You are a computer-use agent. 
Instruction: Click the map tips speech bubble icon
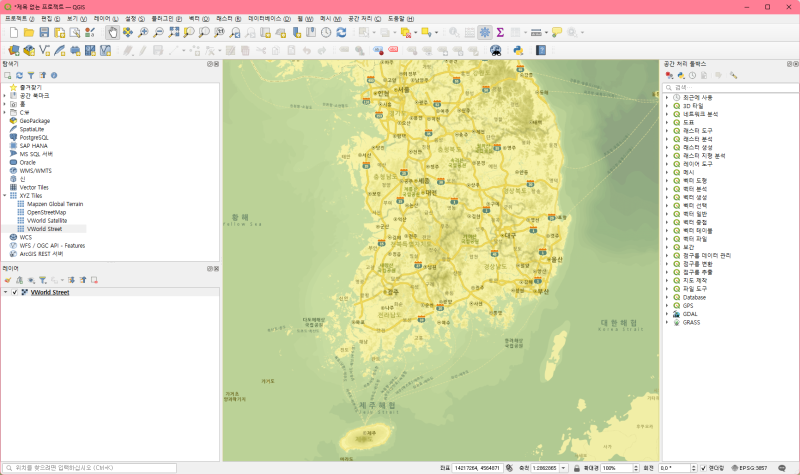point(557,33)
